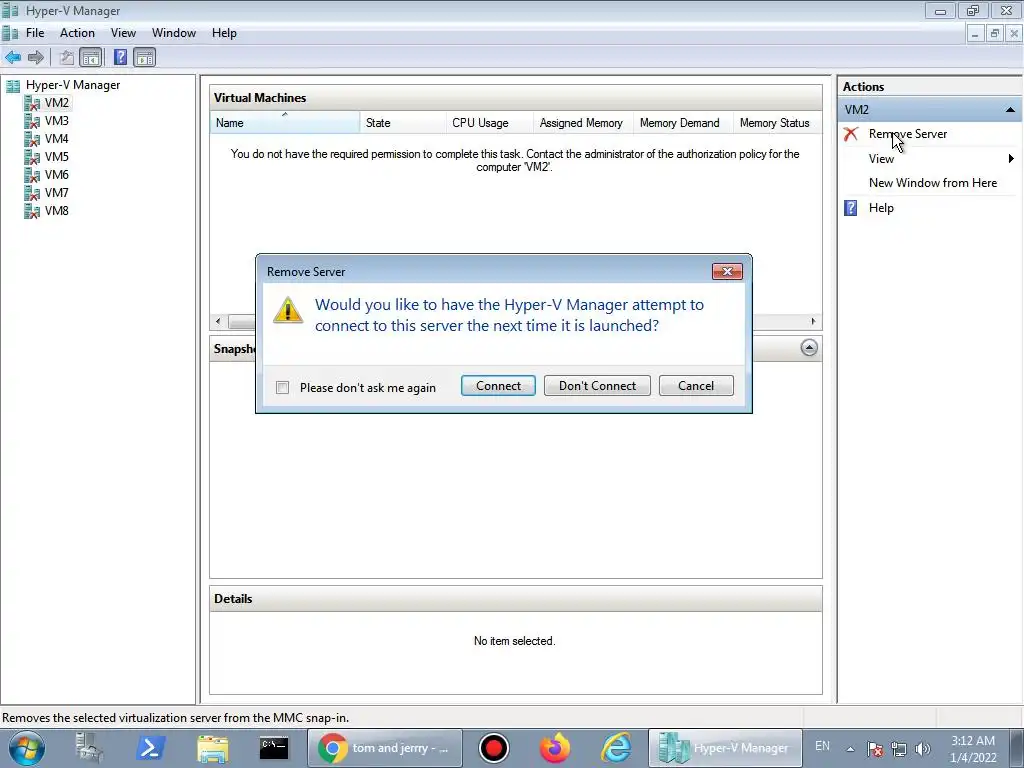1024x768 pixels.
Task: Click the VM2 server icon in tree
Action: click(x=32, y=103)
